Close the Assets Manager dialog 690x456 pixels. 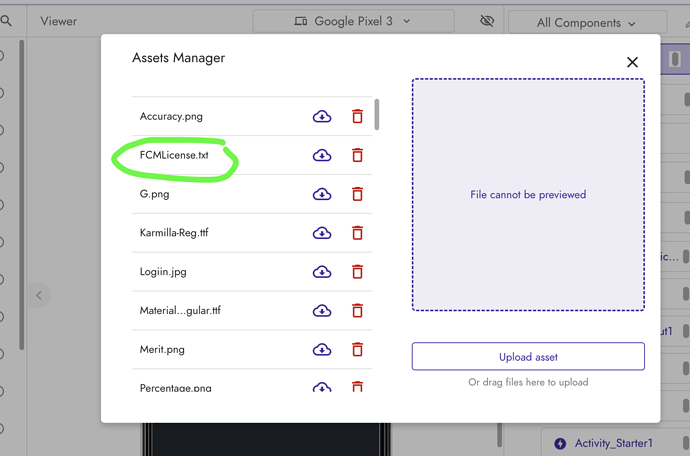pos(632,62)
